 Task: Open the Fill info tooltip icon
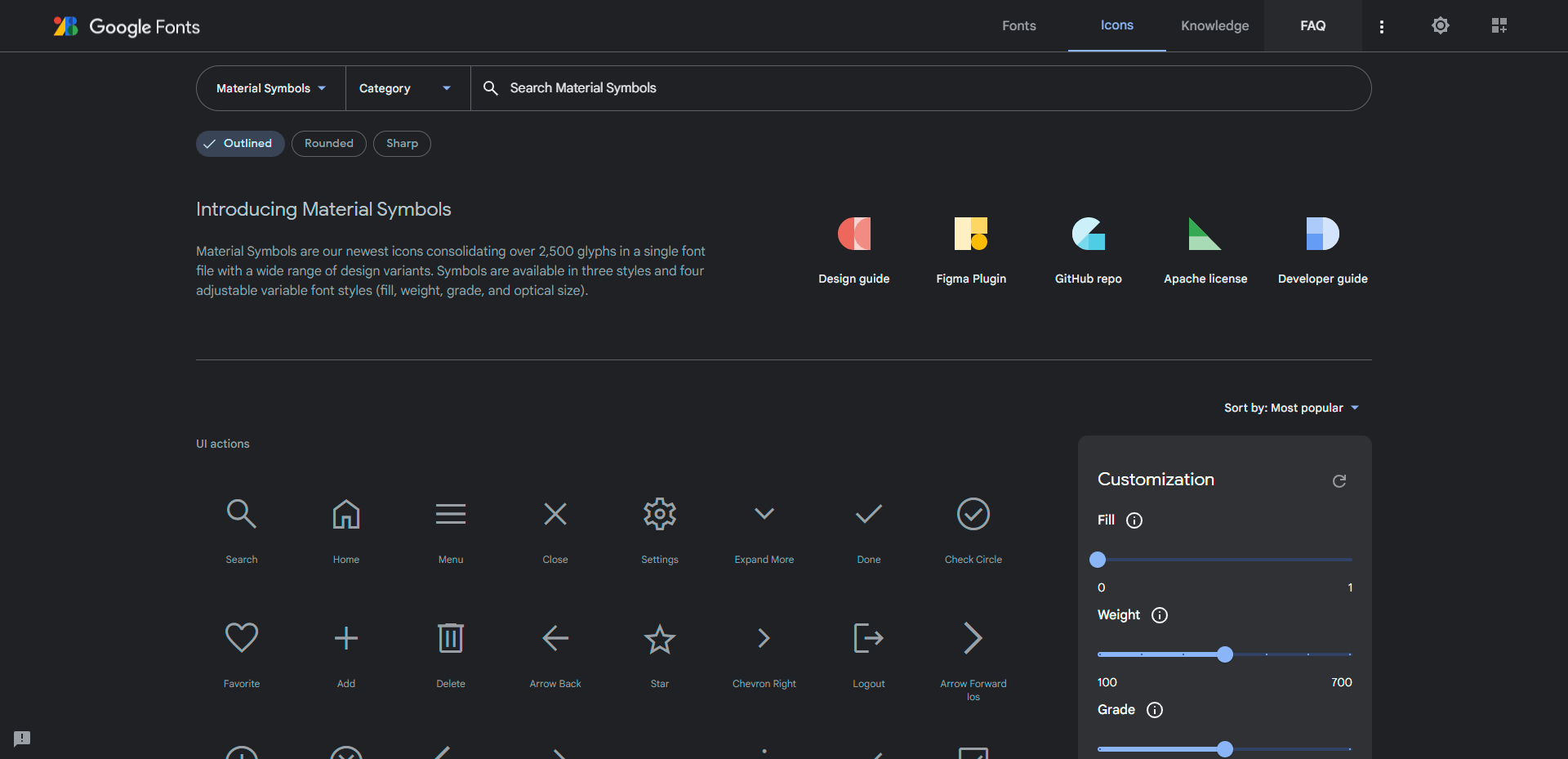[x=1134, y=520]
